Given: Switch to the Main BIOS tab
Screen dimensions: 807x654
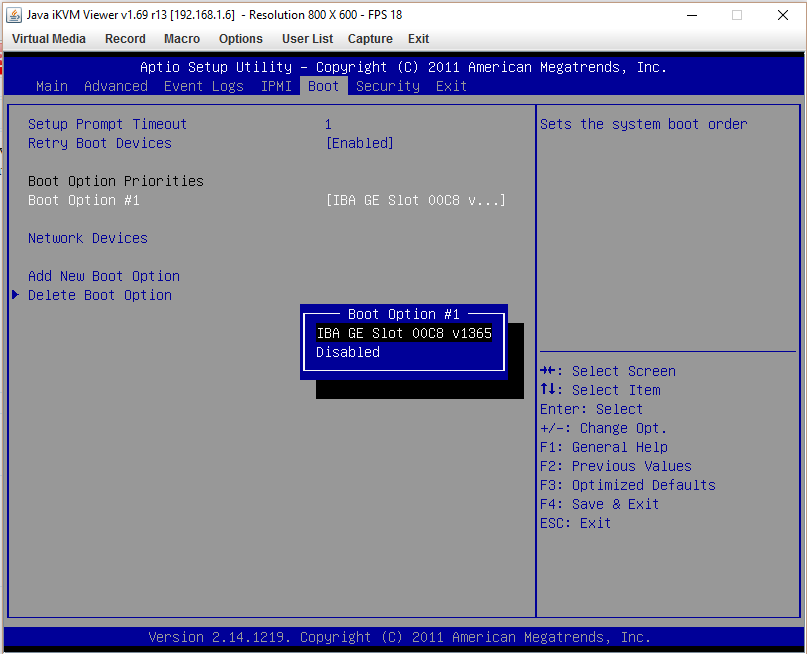Looking at the screenshot, I should [x=52, y=86].
